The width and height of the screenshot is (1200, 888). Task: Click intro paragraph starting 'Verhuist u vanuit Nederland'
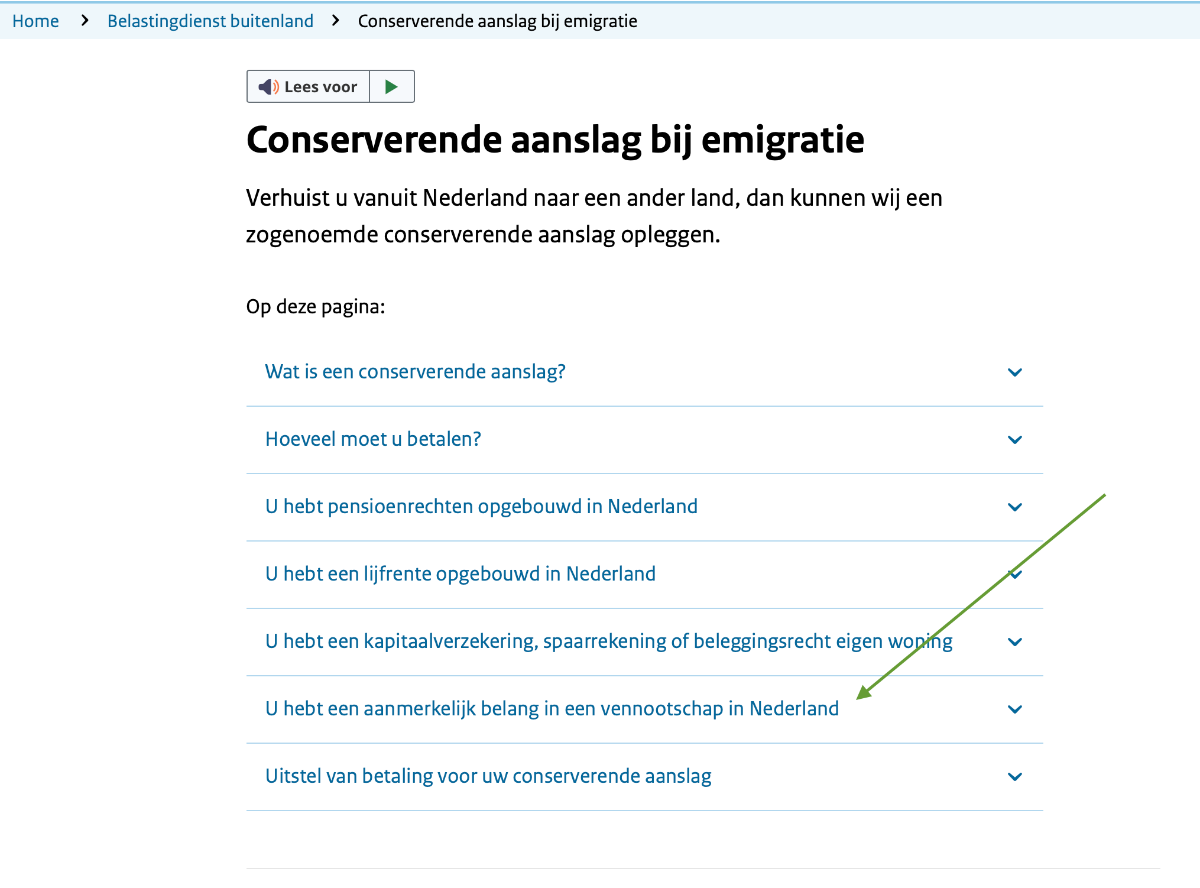coord(595,218)
